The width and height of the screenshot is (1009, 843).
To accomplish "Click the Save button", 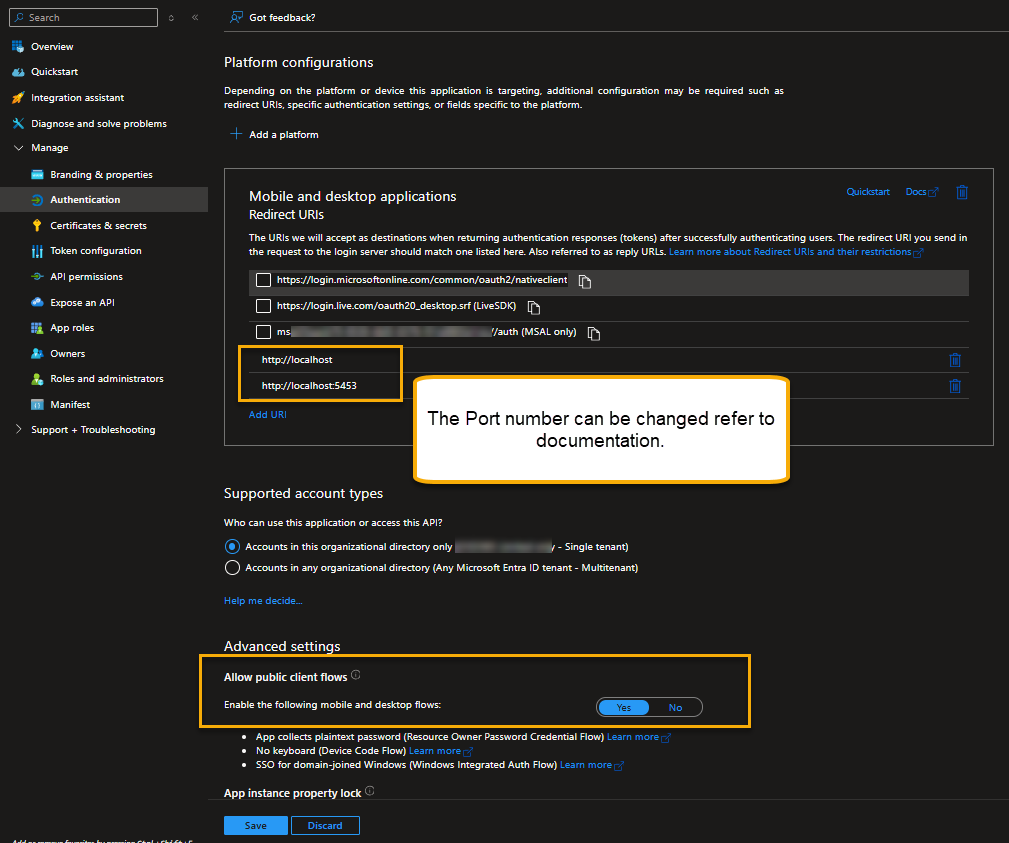I will tap(255, 825).
